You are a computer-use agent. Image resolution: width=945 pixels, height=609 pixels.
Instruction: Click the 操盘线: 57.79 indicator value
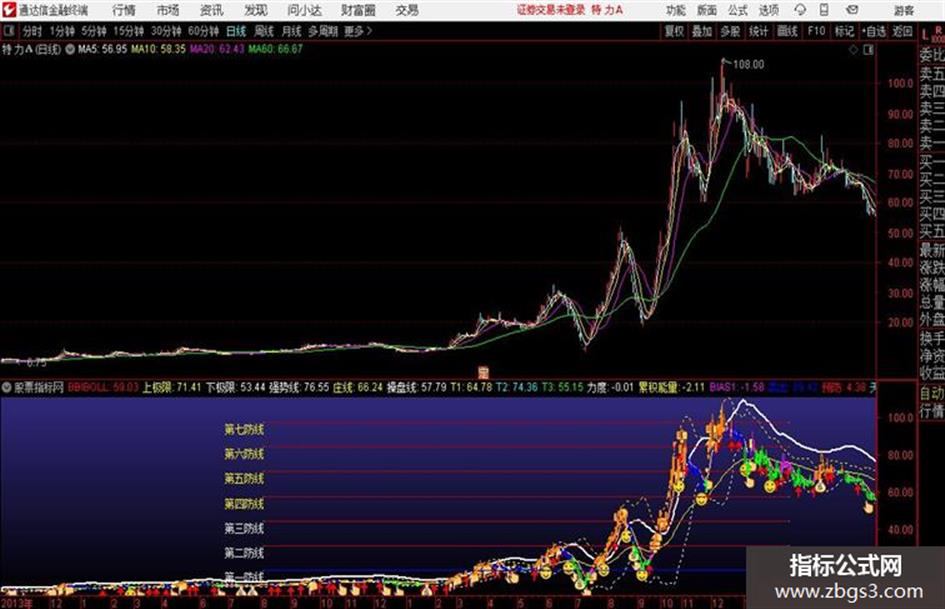[x=416, y=388]
